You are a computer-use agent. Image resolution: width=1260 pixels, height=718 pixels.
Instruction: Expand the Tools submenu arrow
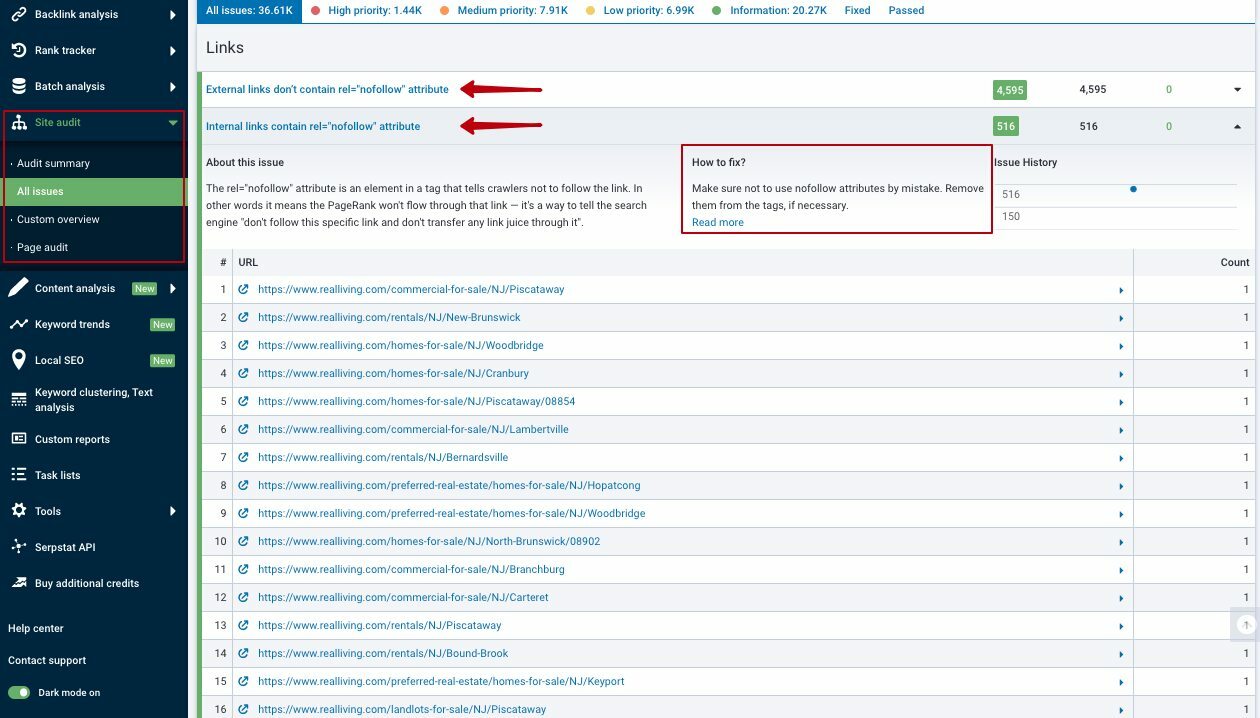coord(173,511)
